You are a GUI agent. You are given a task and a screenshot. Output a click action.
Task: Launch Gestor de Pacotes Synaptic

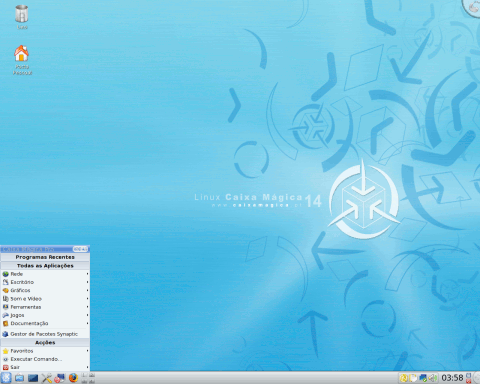(x=45, y=334)
